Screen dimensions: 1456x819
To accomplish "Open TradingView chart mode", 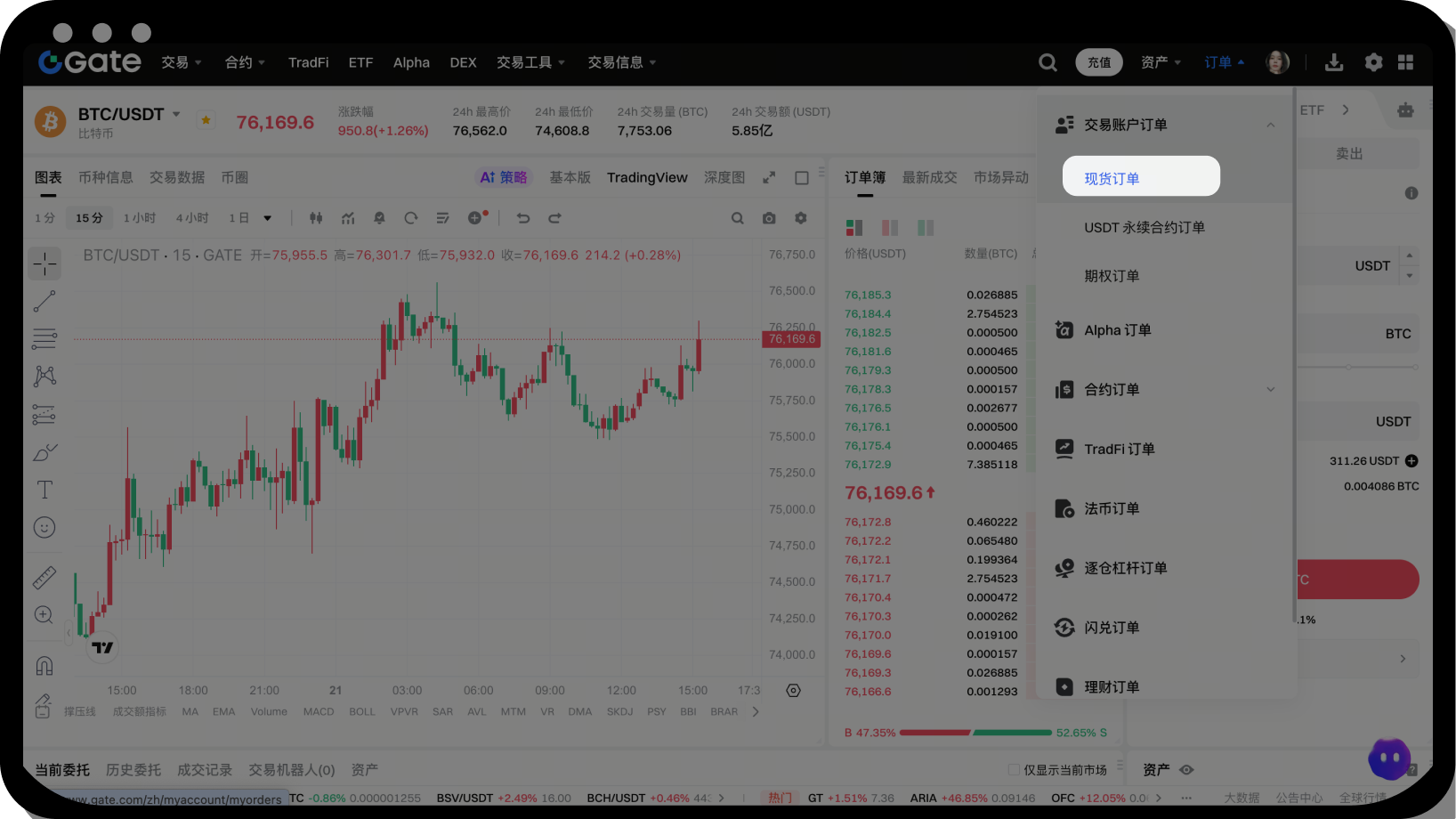I will [x=647, y=177].
